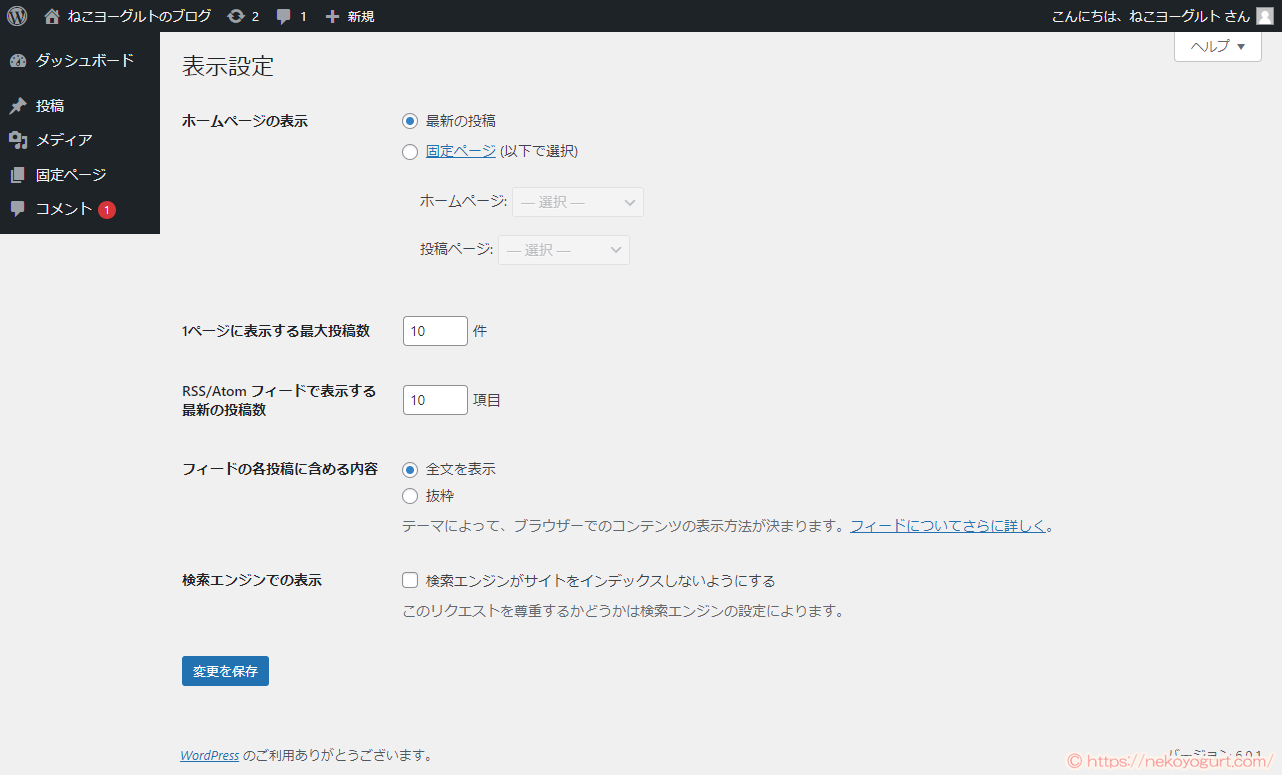
Task: Click the comments bubble icon in admin bar
Action: click(283, 15)
